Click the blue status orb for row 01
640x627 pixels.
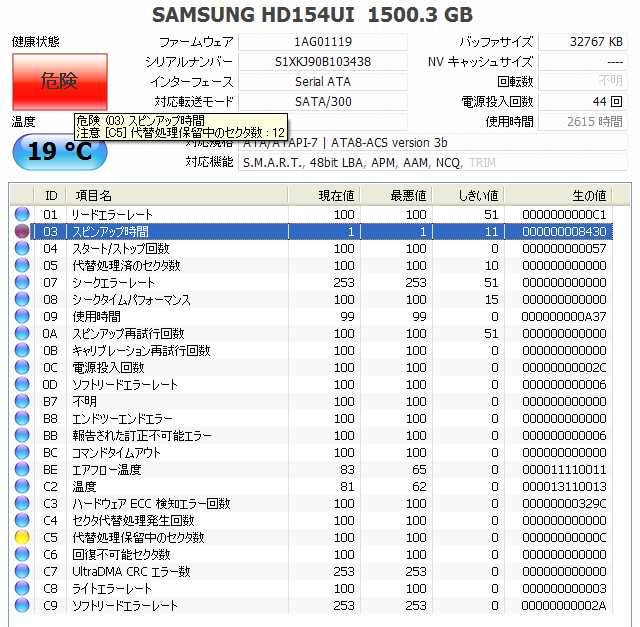(x=22, y=214)
